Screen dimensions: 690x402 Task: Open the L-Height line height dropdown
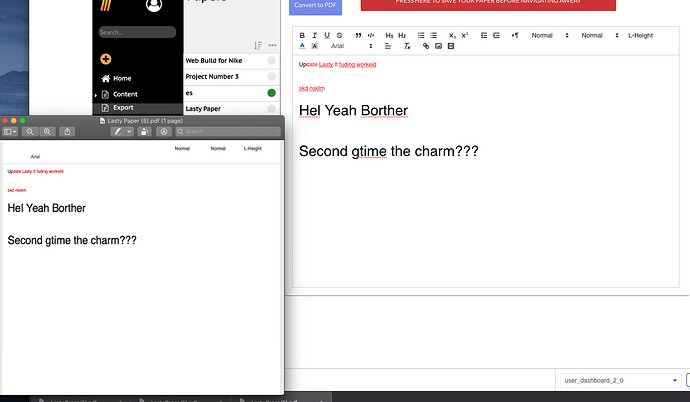pyautogui.click(x=640, y=35)
